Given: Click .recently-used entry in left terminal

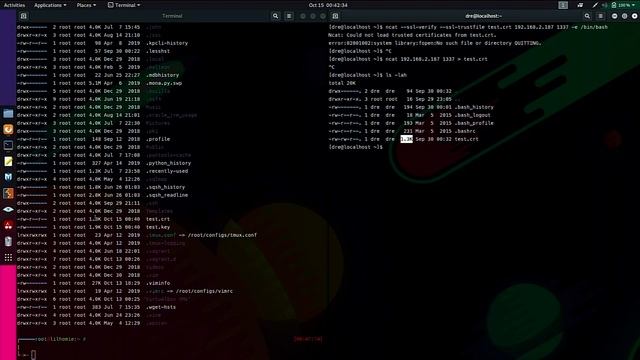Looking at the screenshot, I should coord(167,171).
